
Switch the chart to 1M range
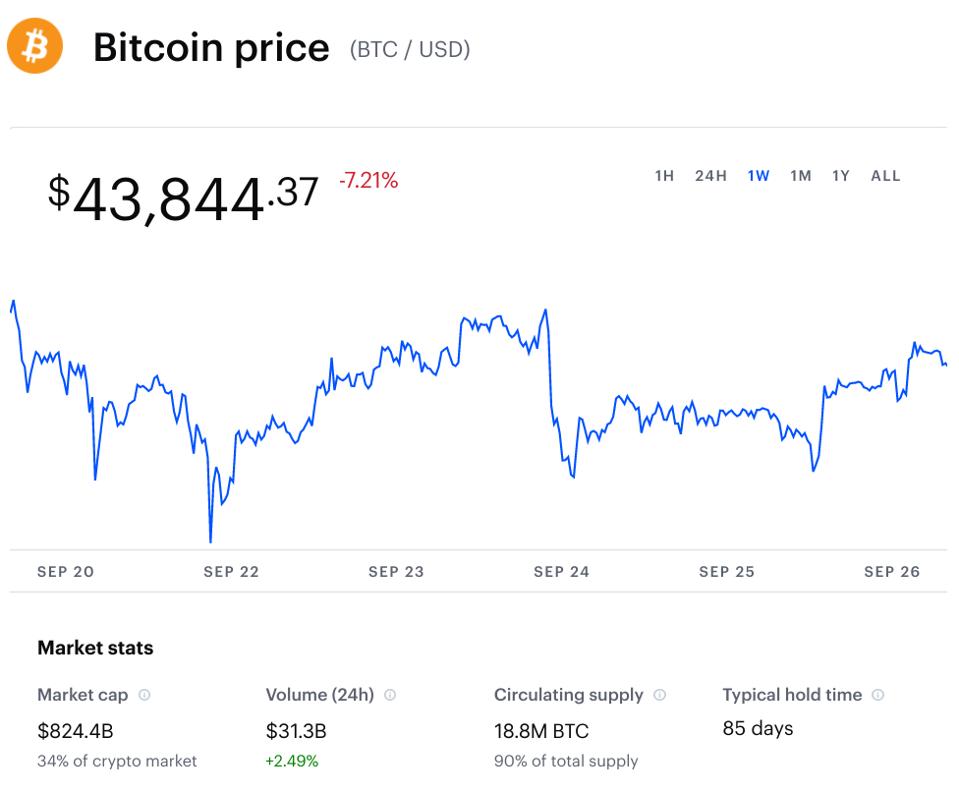tap(801, 176)
